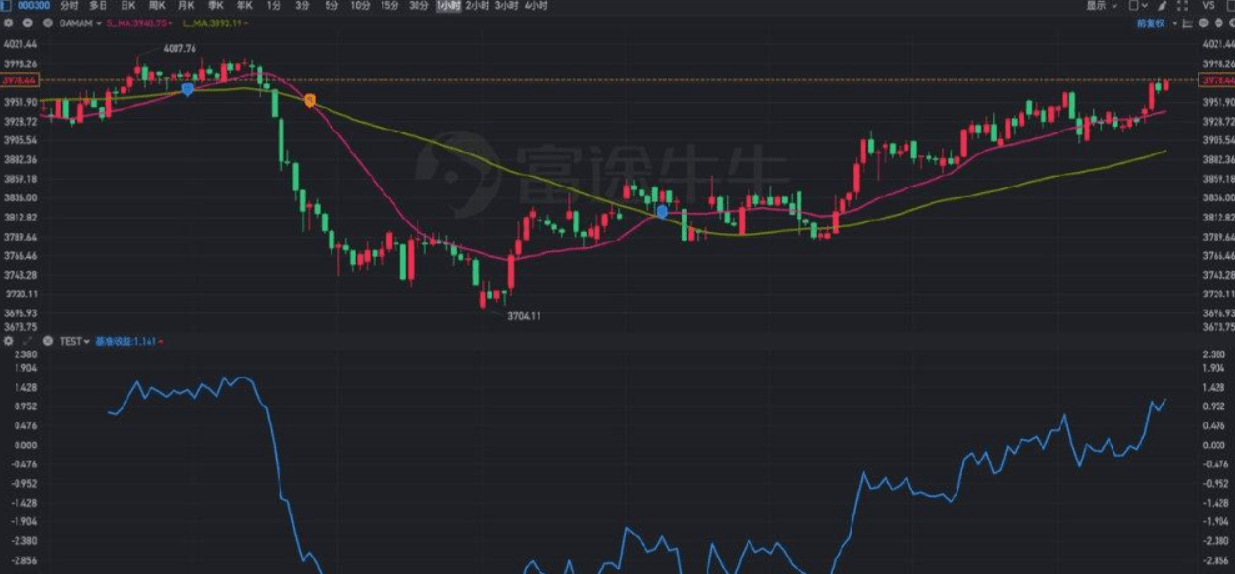Select the 10分 interval
1235x574 pixels.
(360, 6)
